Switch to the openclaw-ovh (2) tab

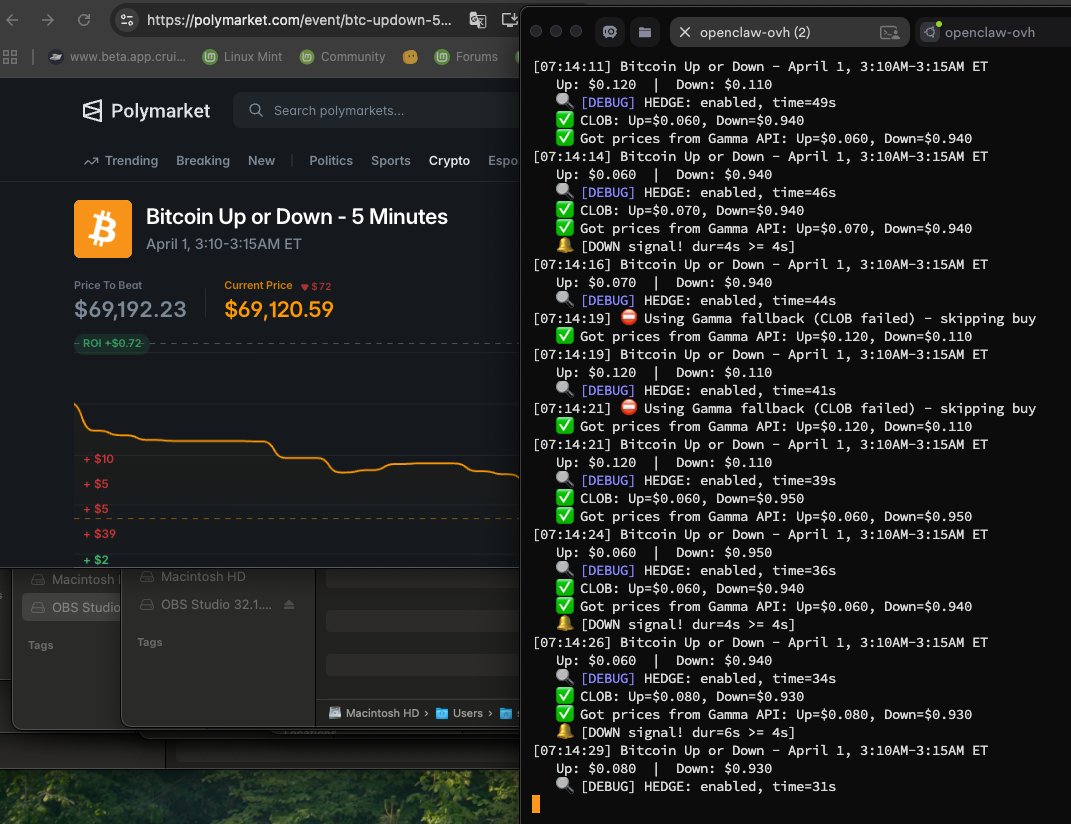(x=790, y=32)
